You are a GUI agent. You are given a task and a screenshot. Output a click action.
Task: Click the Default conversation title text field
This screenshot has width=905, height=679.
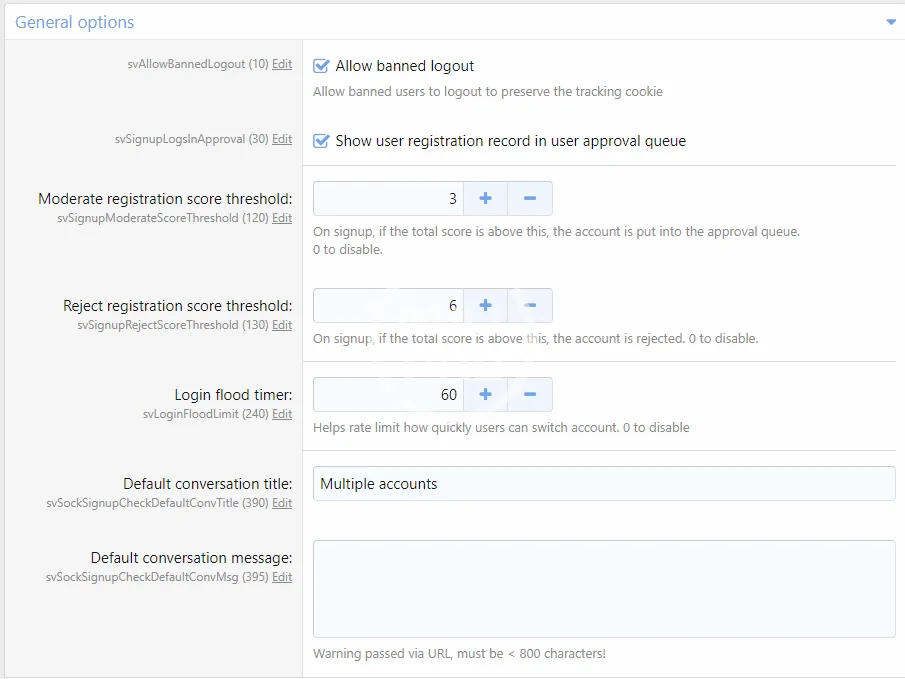click(x=603, y=484)
